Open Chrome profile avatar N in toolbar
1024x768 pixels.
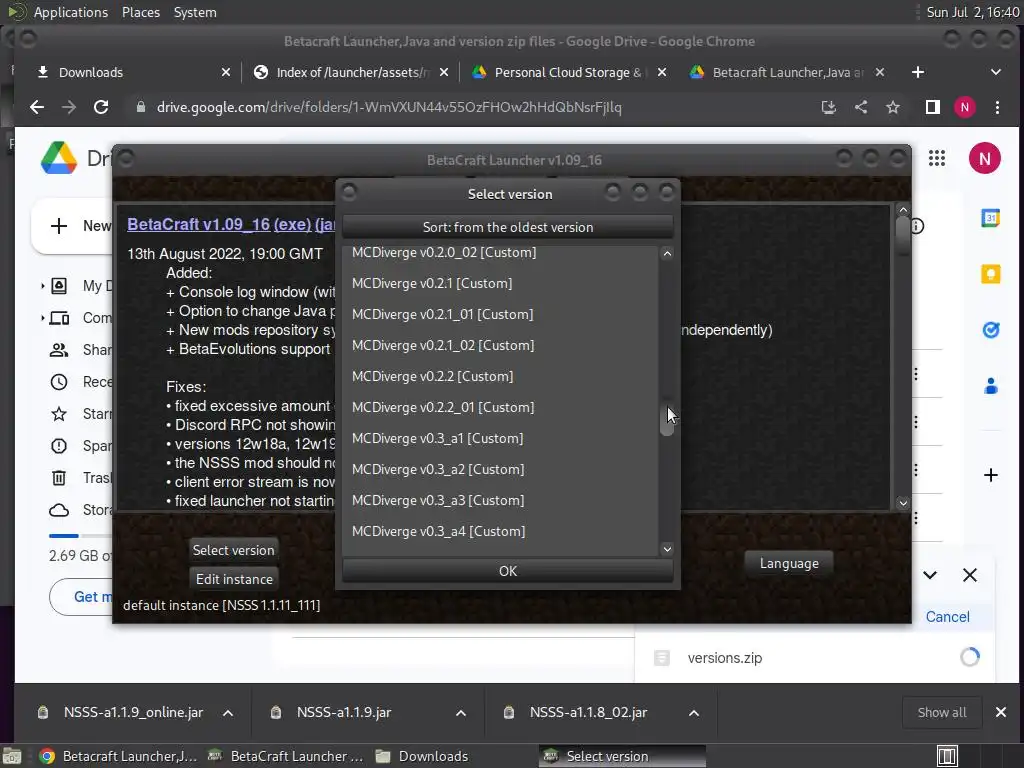(x=965, y=108)
